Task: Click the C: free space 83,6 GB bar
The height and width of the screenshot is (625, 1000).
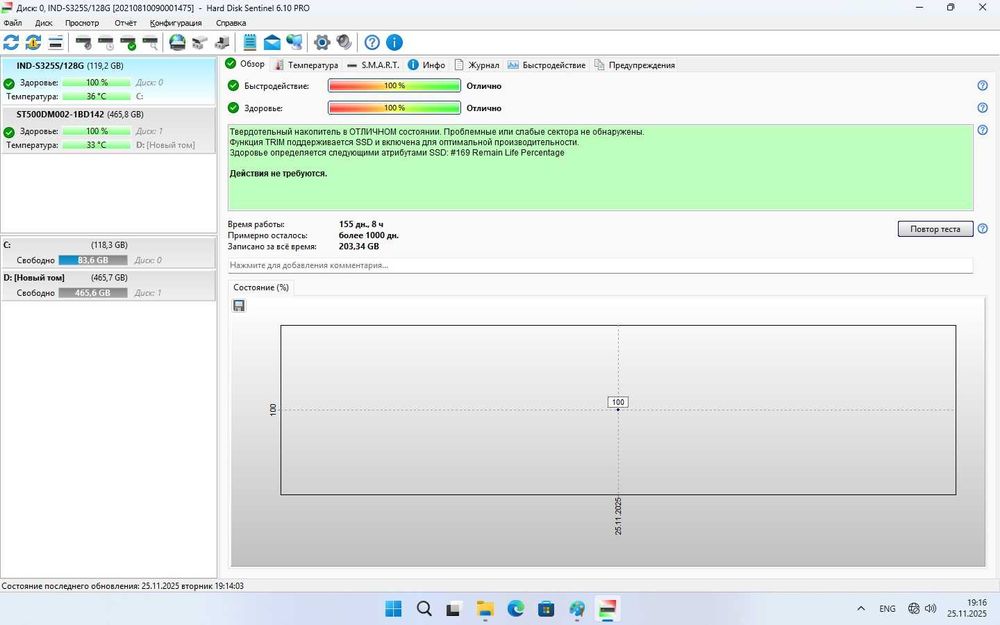Action: click(x=93, y=260)
